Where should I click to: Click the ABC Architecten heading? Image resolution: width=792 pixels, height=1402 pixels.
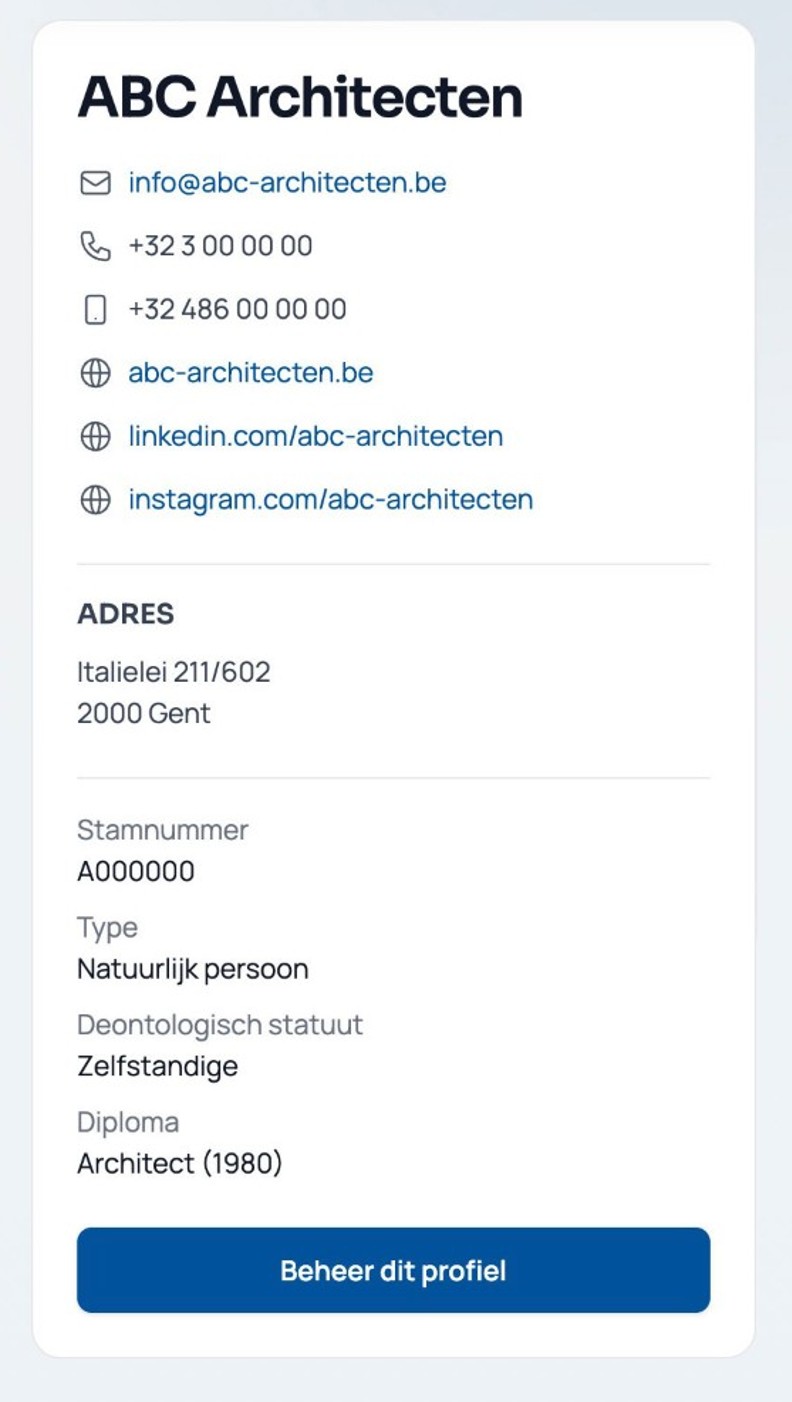300,97
